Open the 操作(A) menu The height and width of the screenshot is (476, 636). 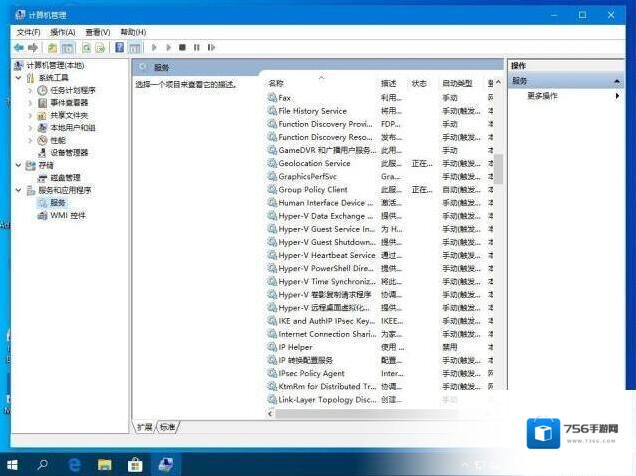coord(62,32)
